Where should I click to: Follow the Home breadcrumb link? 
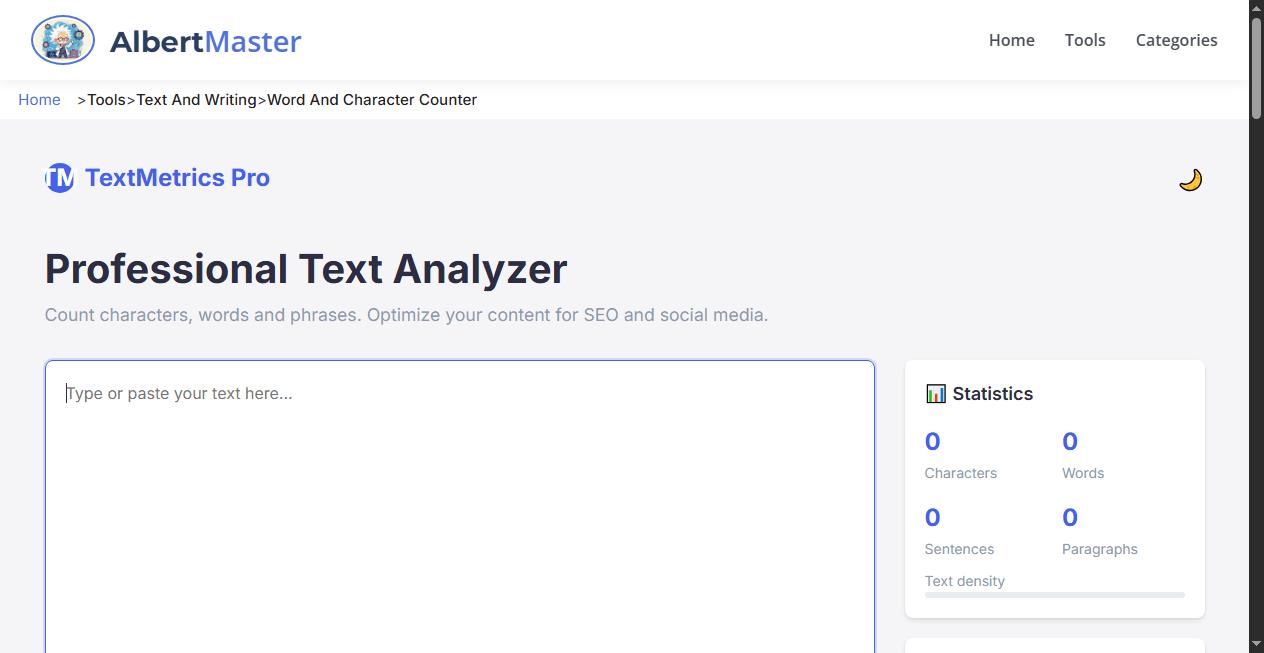tap(39, 99)
